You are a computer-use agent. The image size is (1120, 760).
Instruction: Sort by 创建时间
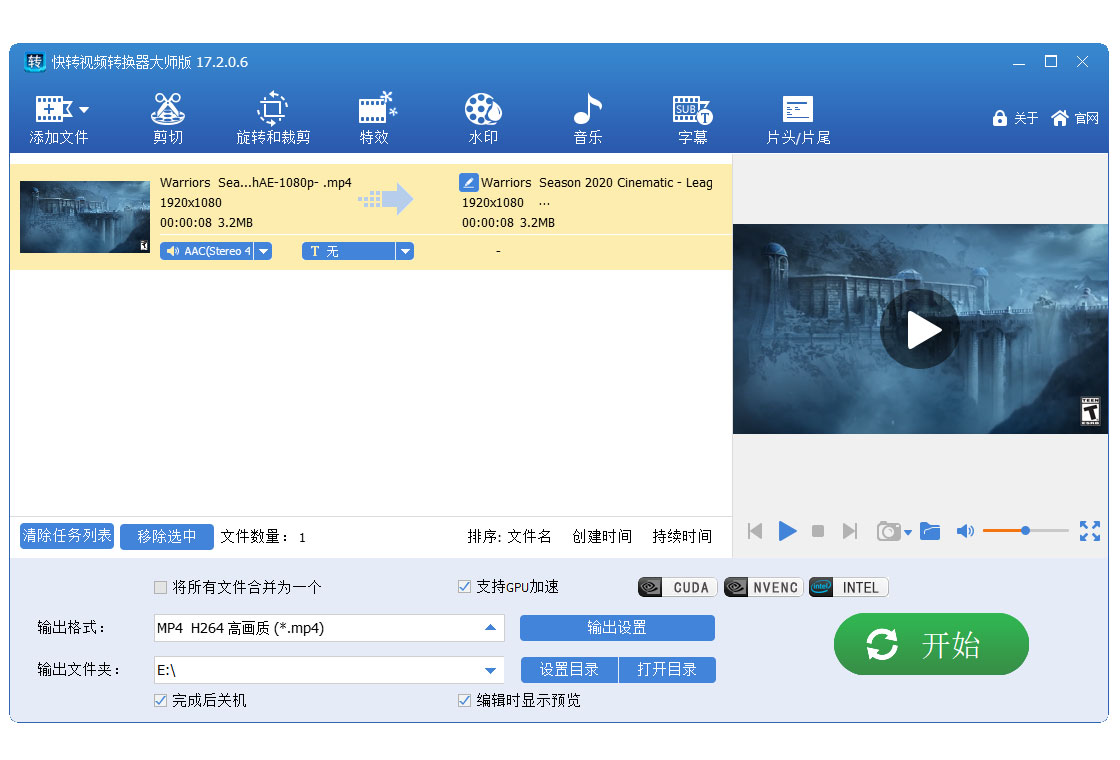coord(602,536)
